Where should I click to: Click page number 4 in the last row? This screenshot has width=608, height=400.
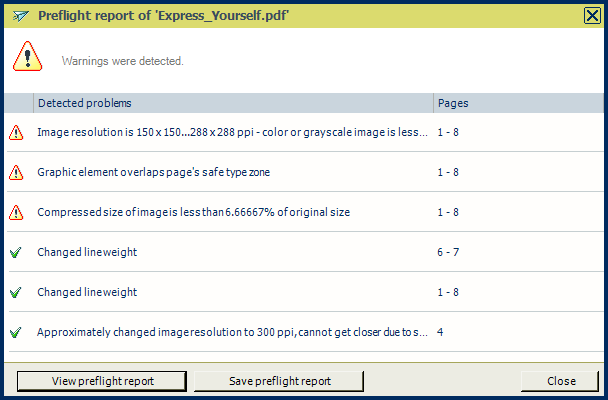coord(440,332)
